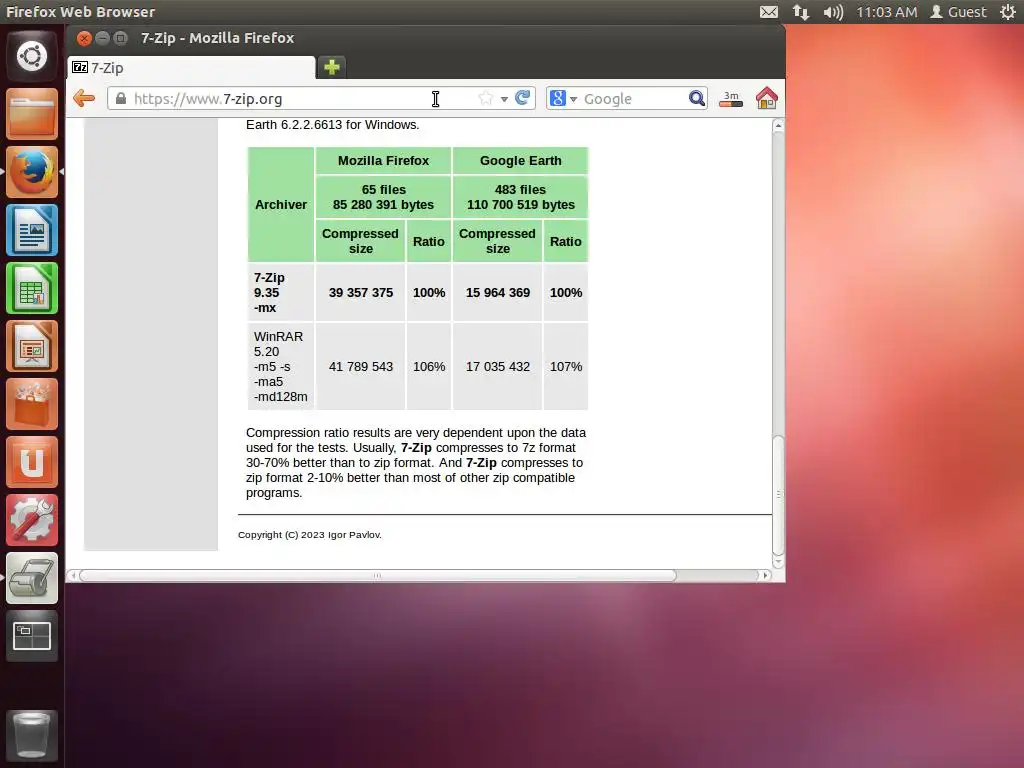
Task: Click the 3m timer toolbar icon
Action: pos(731,99)
